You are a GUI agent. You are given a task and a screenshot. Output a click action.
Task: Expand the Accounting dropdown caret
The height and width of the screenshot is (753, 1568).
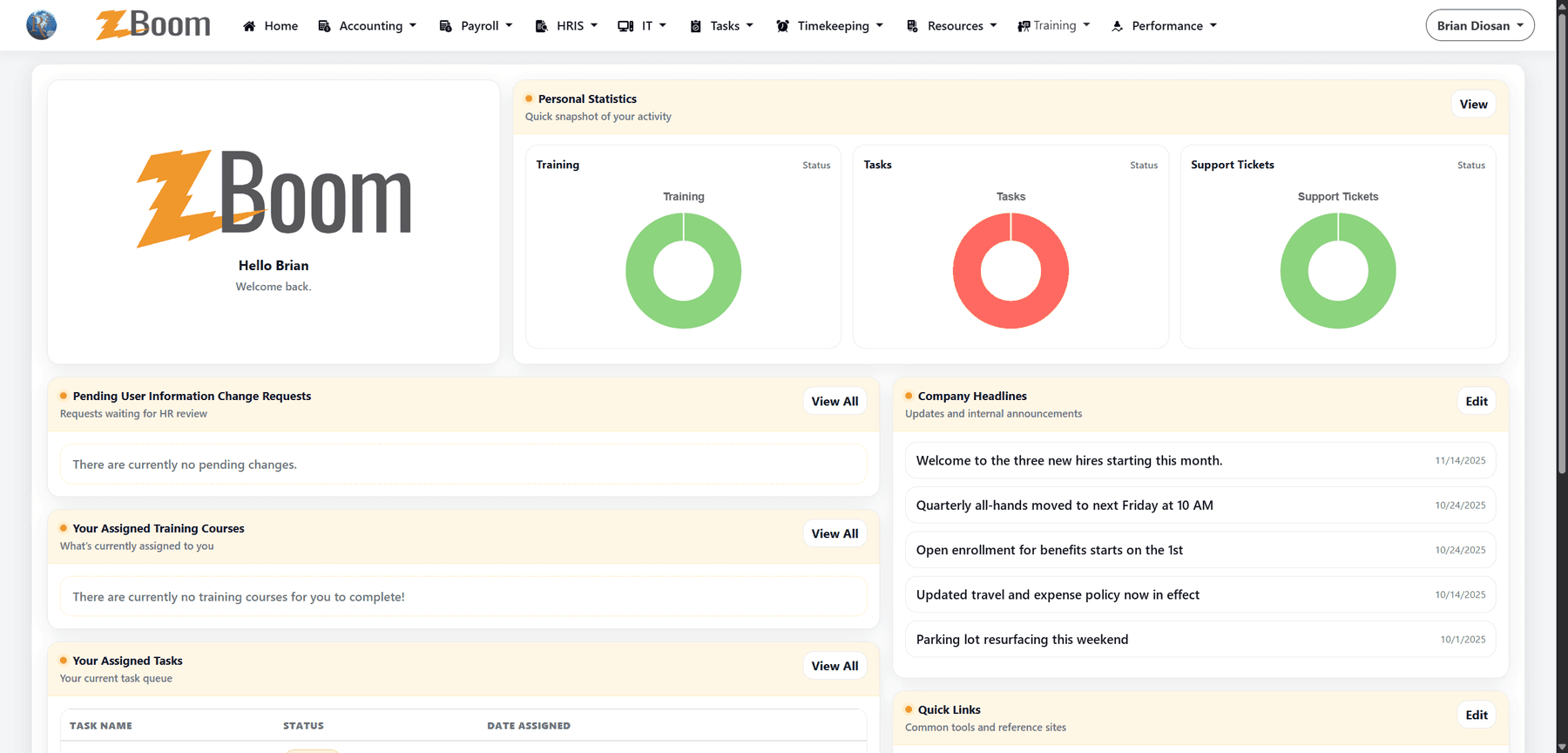pyautogui.click(x=413, y=25)
